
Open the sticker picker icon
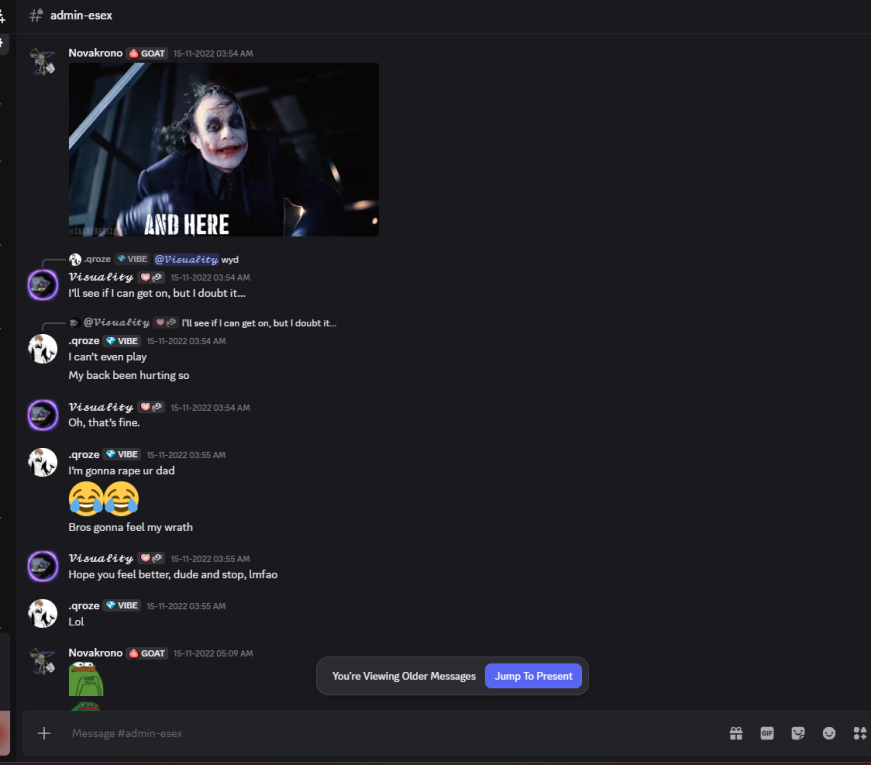tap(798, 733)
